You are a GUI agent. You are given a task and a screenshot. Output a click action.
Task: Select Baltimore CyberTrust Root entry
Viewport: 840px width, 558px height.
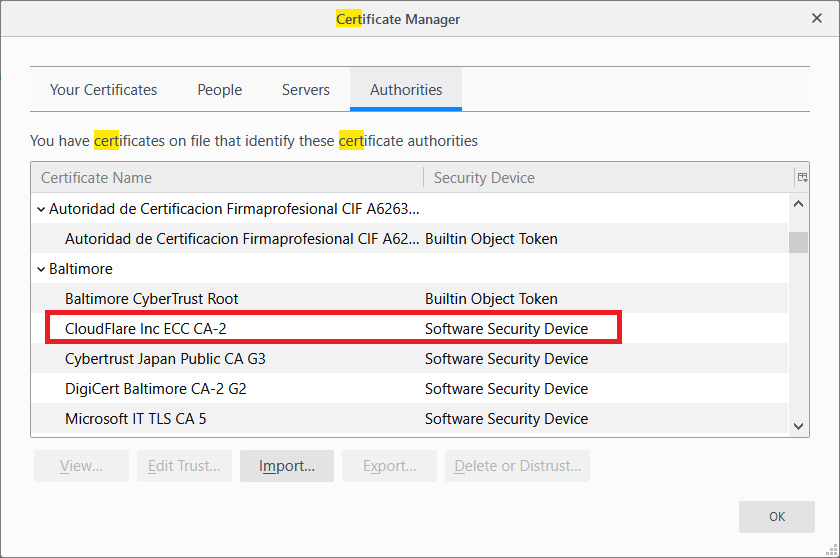tap(151, 299)
